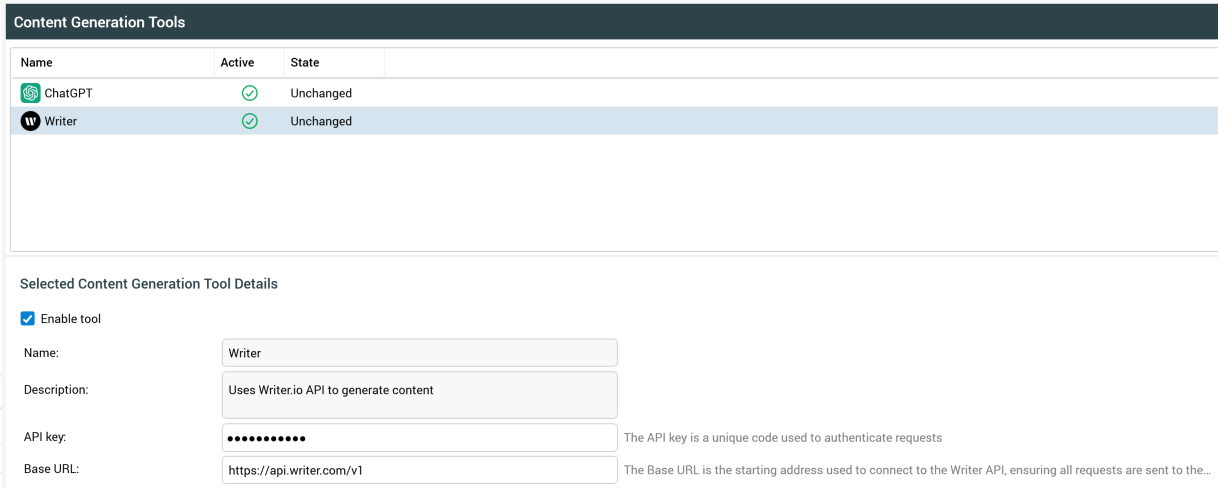Click the empty area of tools list
Viewport: 1218px width, 488px height.
[x=600, y=195]
